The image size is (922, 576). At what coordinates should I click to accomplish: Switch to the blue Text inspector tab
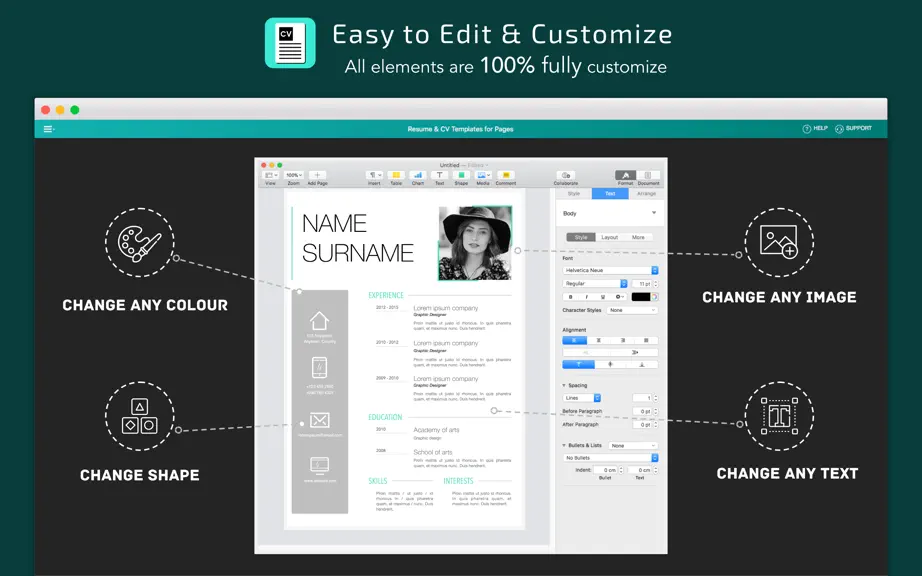coord(610,193)
